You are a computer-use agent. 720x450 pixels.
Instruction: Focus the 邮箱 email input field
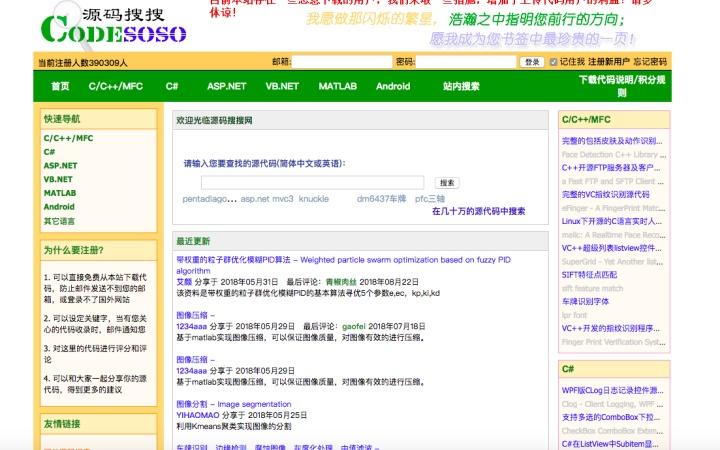pyautogui.click(x=342, y=62)
